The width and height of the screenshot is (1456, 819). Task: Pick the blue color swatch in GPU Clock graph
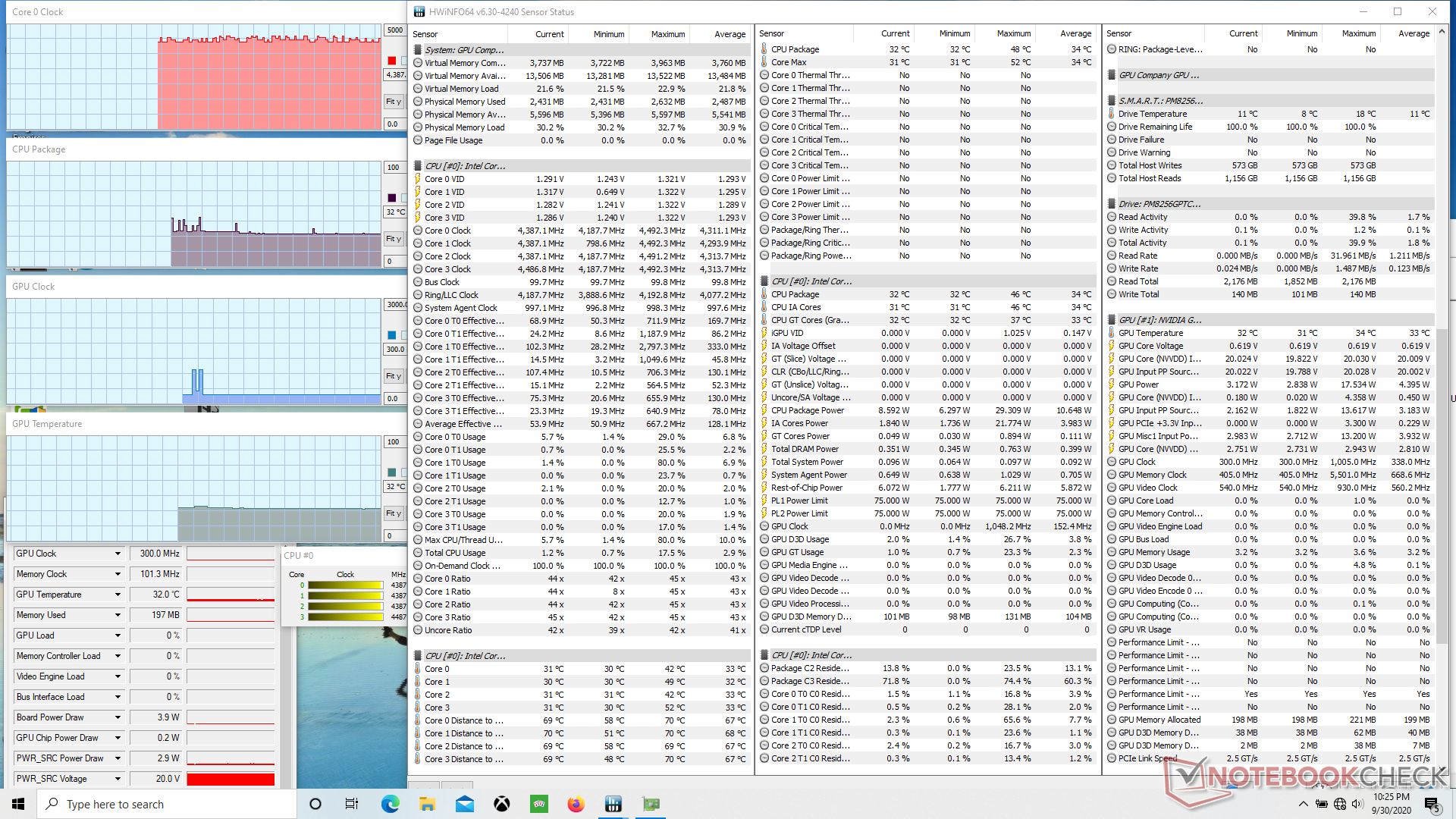point(392,335)
